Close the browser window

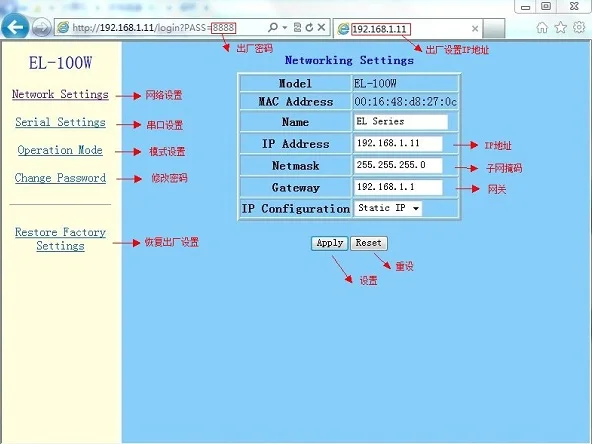click(x=574, y=6)
